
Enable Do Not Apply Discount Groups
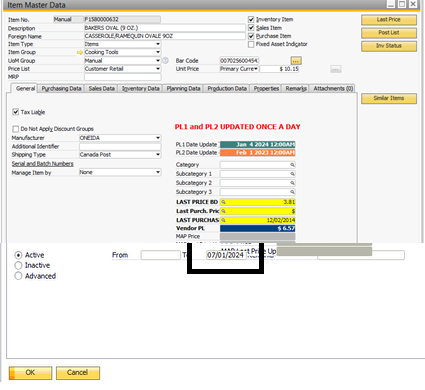click(x=16, y=129)
